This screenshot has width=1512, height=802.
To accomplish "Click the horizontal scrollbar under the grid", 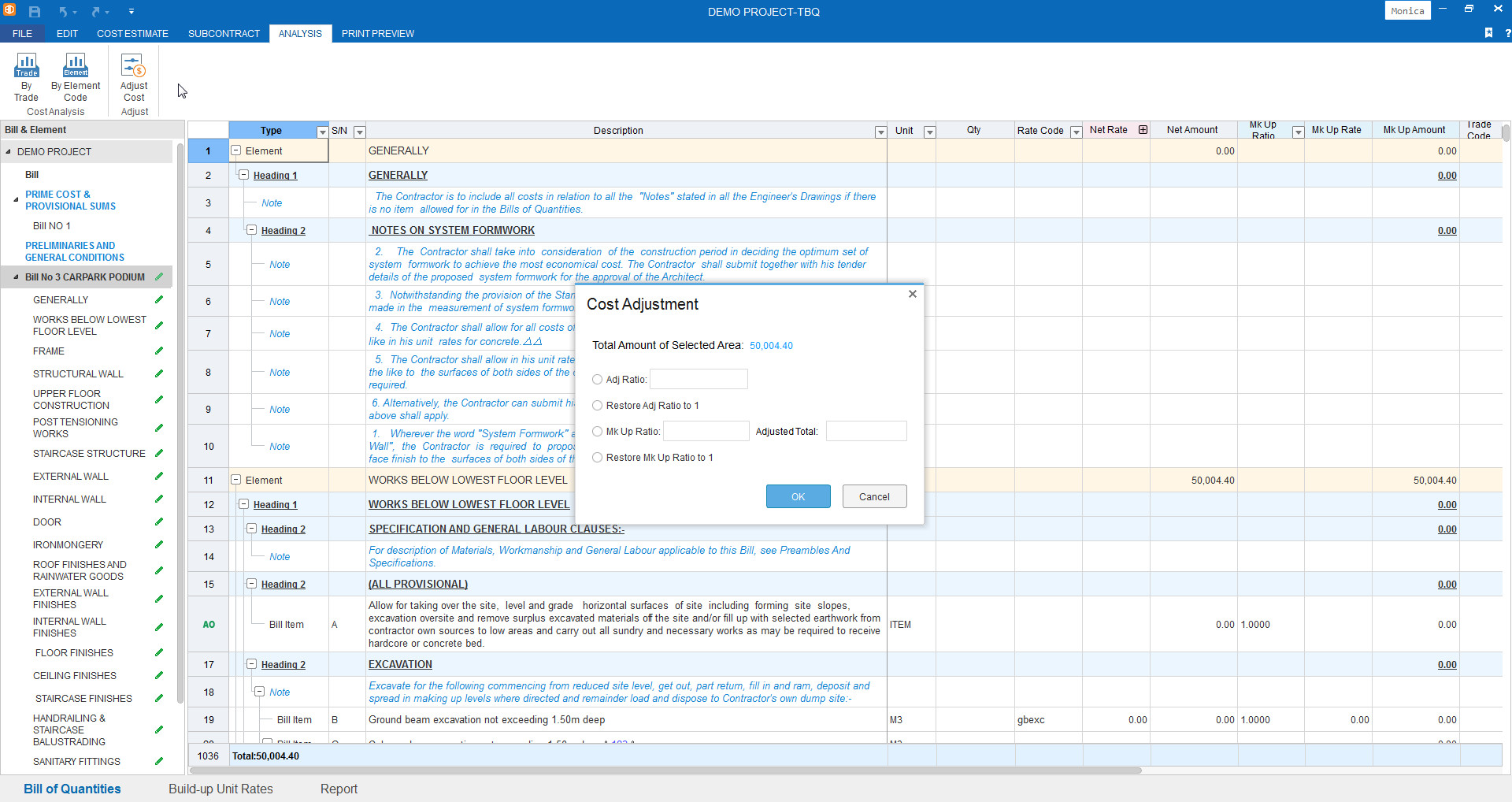I will pos(665,770).
